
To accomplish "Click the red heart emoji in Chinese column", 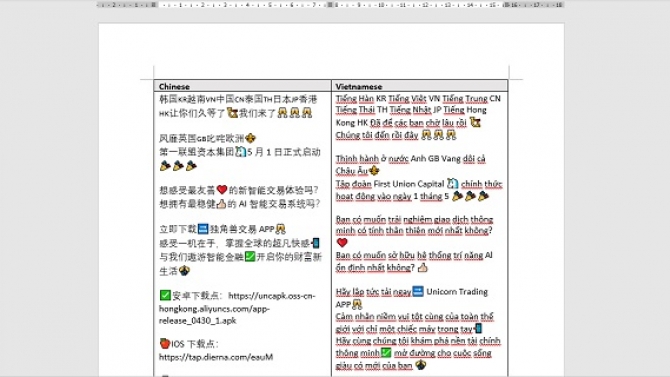I will 222,189.
